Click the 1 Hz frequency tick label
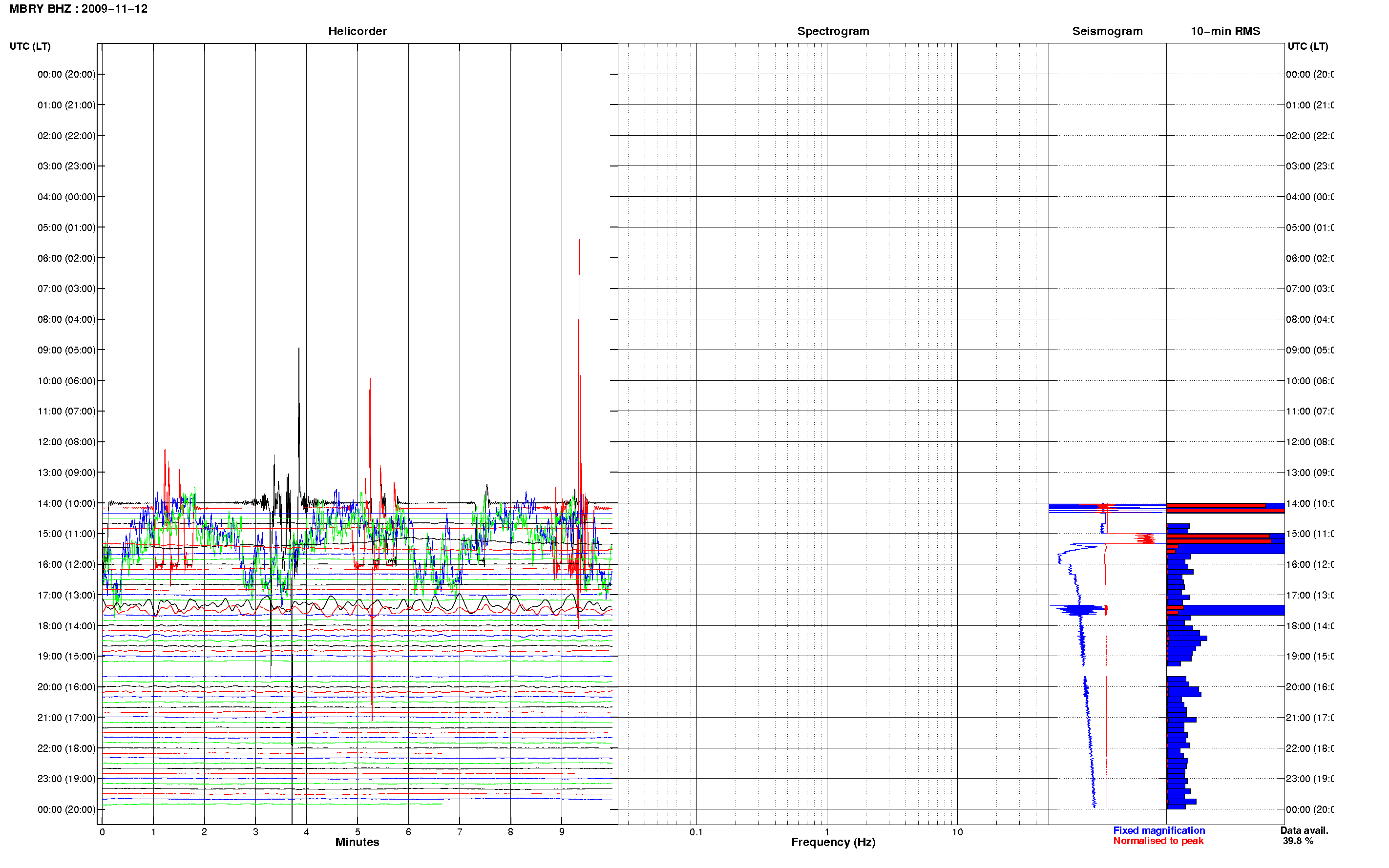The image size is (1389, 868). pyautogui.click(x=827, y=832)
